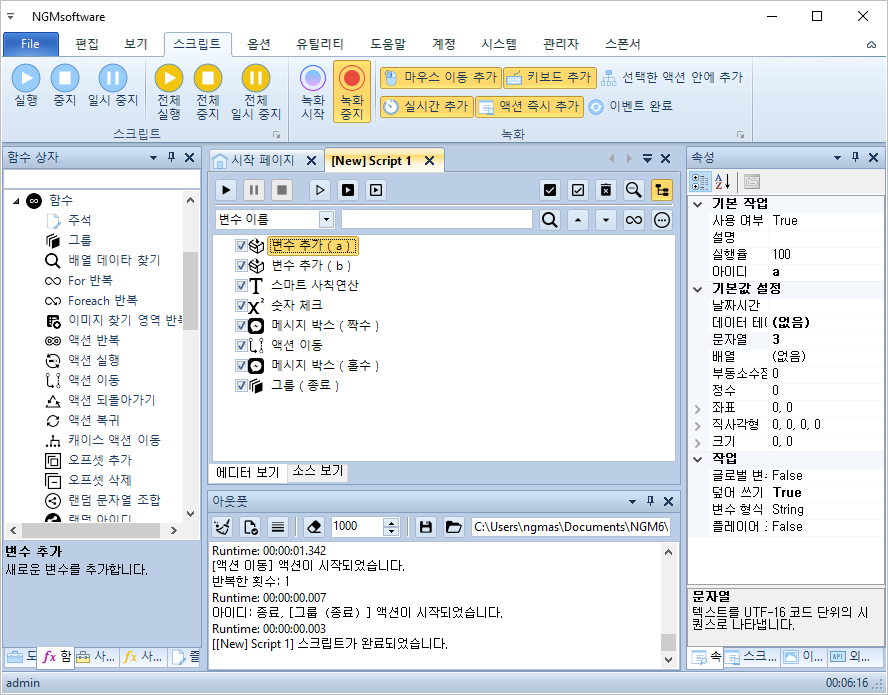Click the eraser clear output icon
Image resolution: width=888 pixels, height=695 pixels.
314,527
